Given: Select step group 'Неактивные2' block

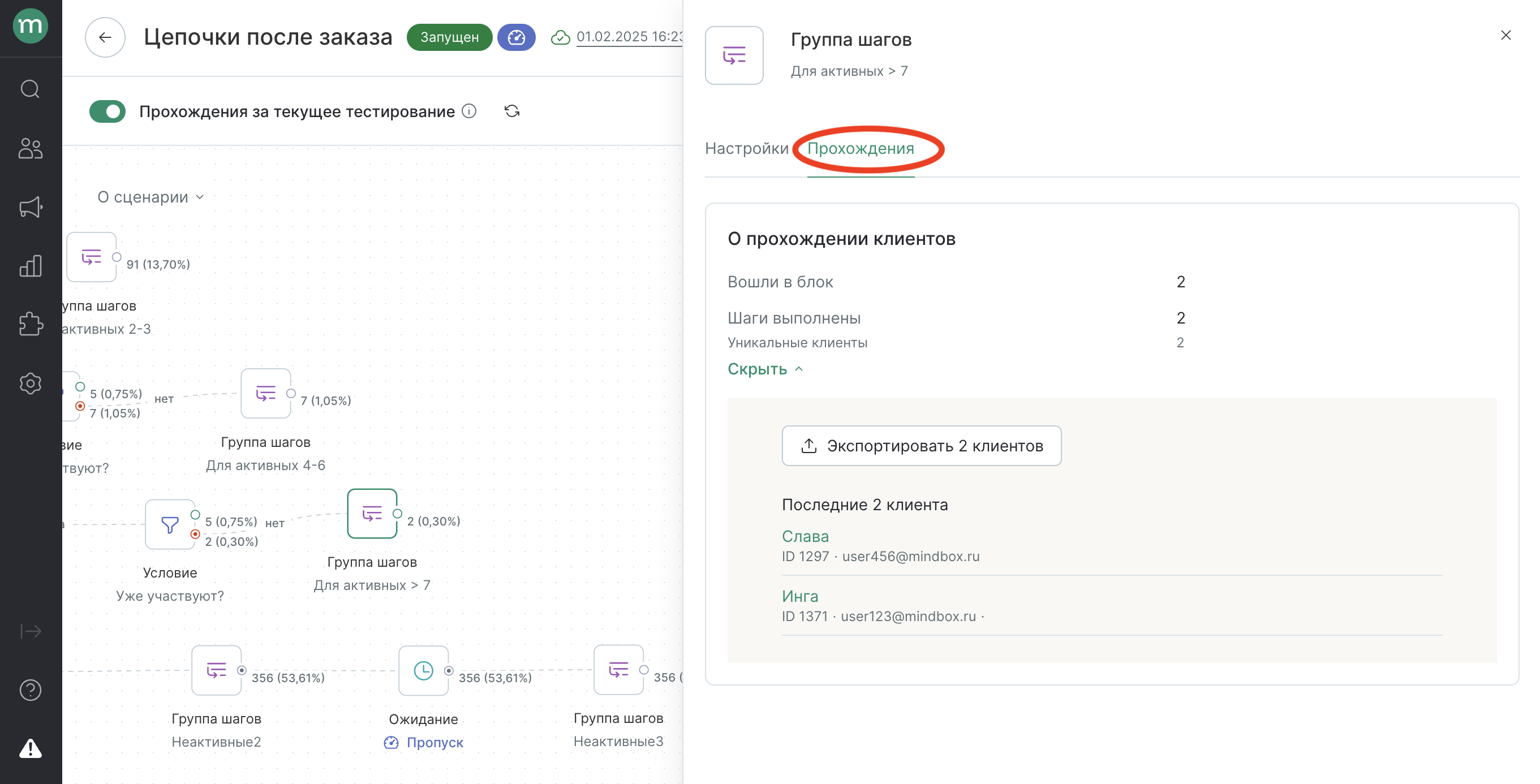Looking at the screenshot, I should [217, 670].
